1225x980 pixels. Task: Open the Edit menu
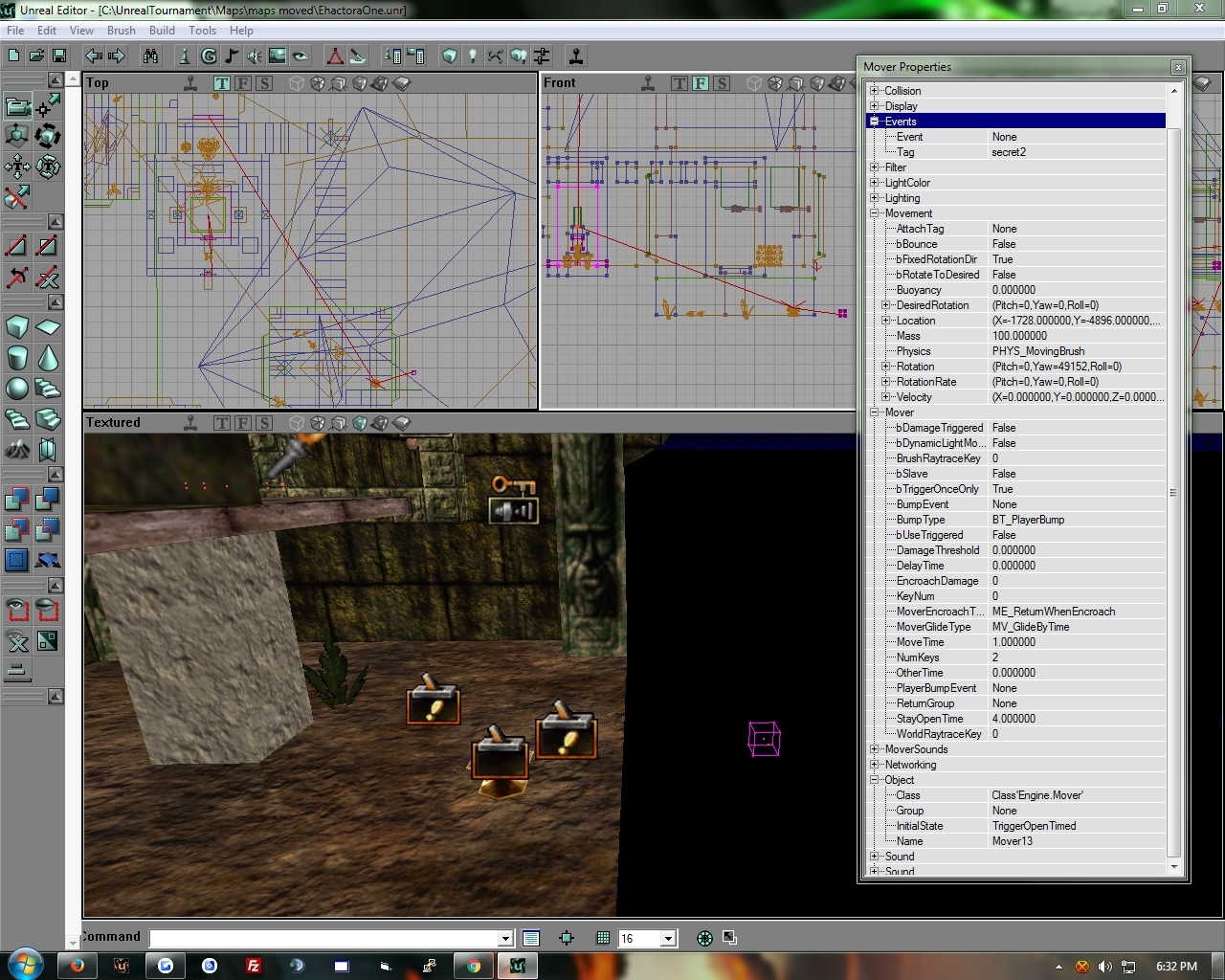tap(47, 31)
